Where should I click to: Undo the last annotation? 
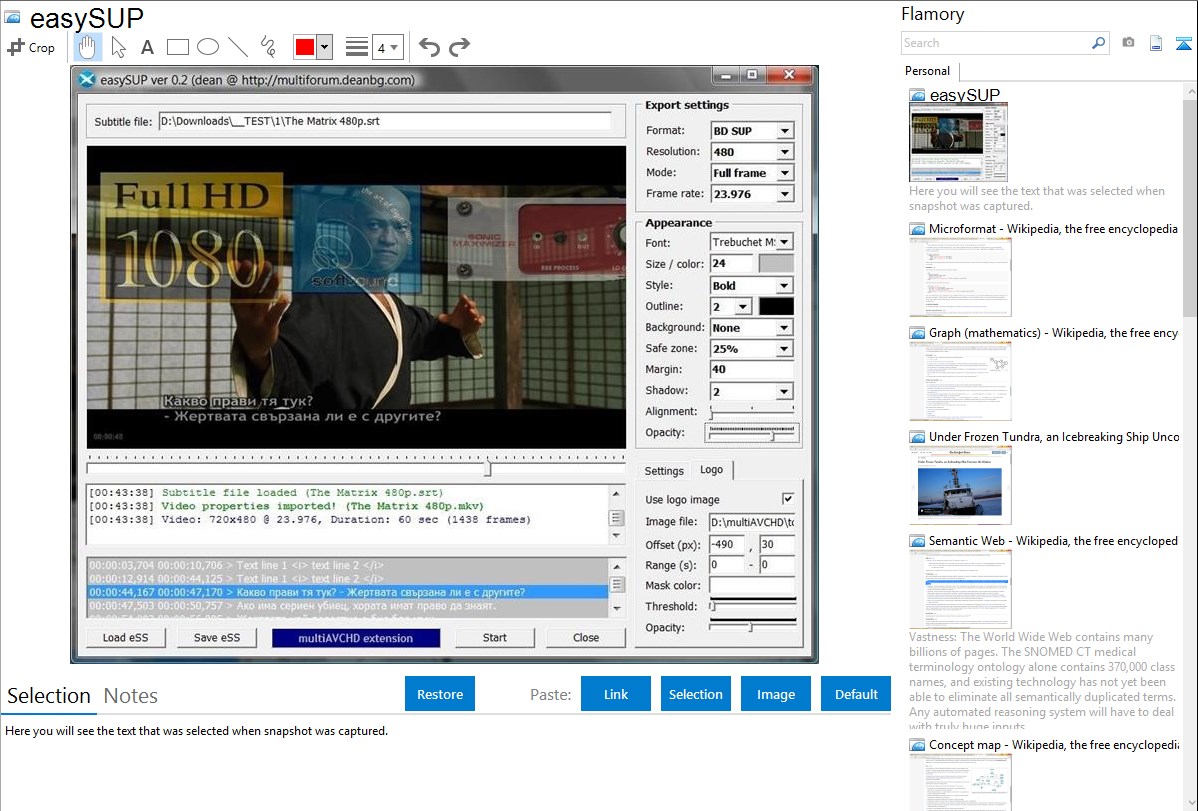click(429, 47)
